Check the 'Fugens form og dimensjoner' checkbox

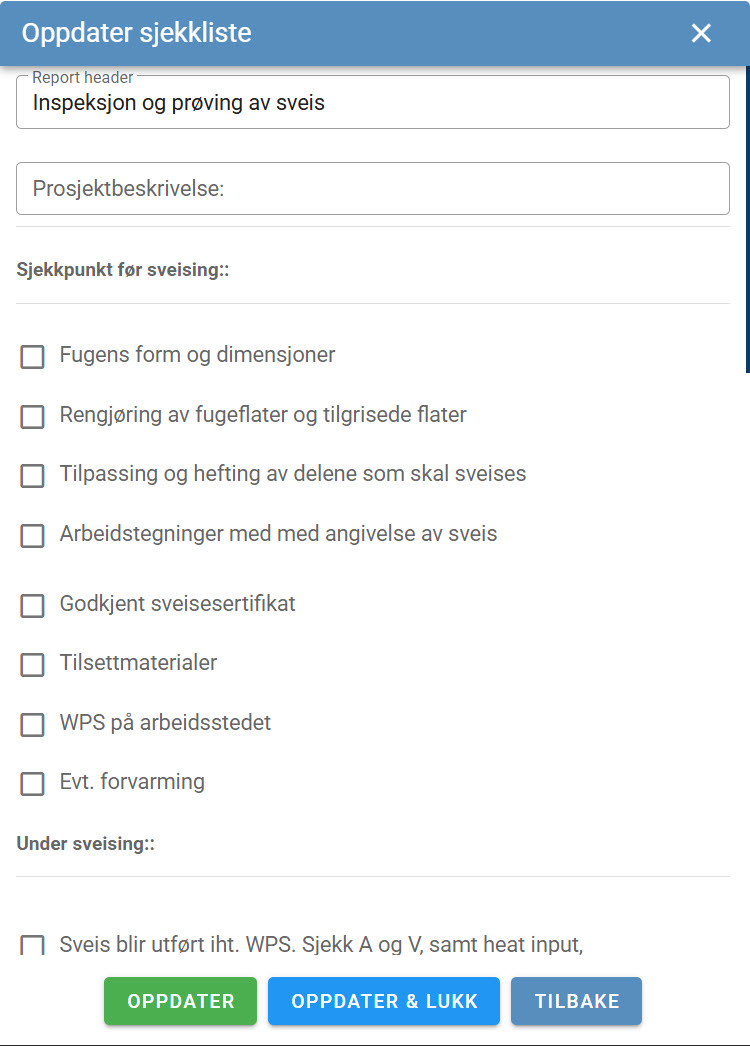[x=31, y=356]
